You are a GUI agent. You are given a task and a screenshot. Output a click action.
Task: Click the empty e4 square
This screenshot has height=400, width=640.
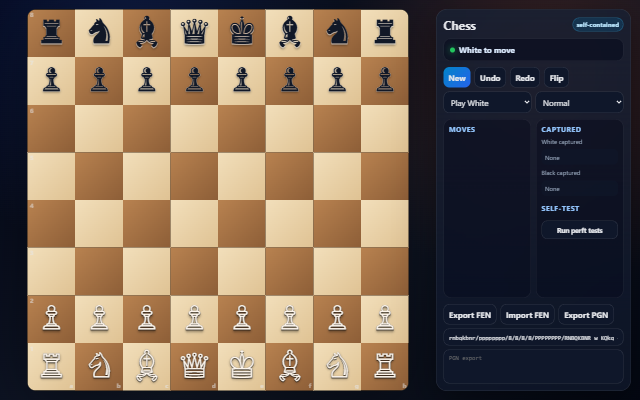pyautogui.click(x=242, y=224)
